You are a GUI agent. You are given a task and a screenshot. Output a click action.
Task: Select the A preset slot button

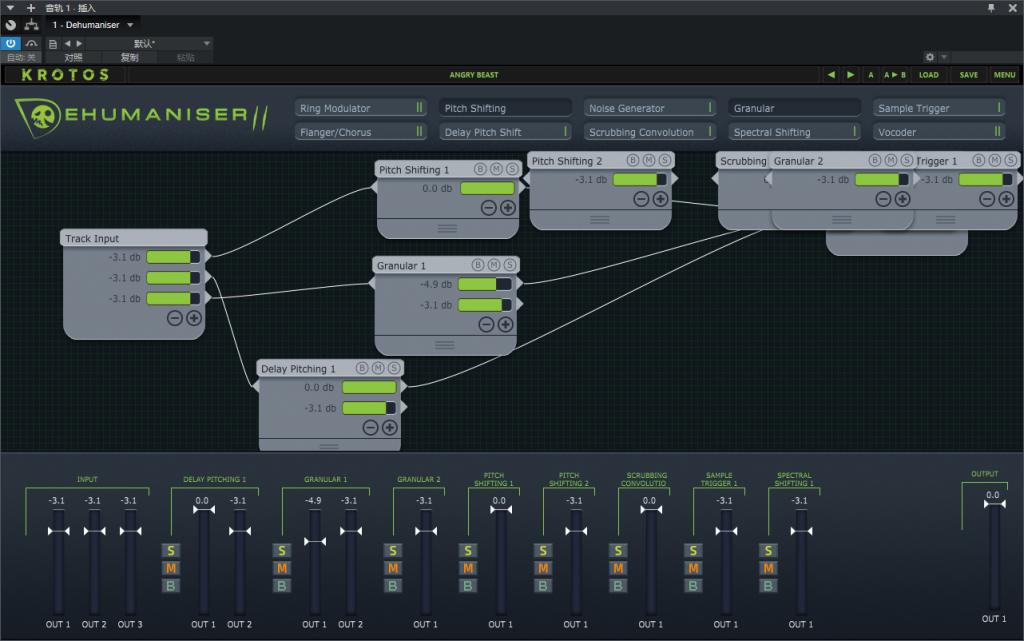(871, 75)
